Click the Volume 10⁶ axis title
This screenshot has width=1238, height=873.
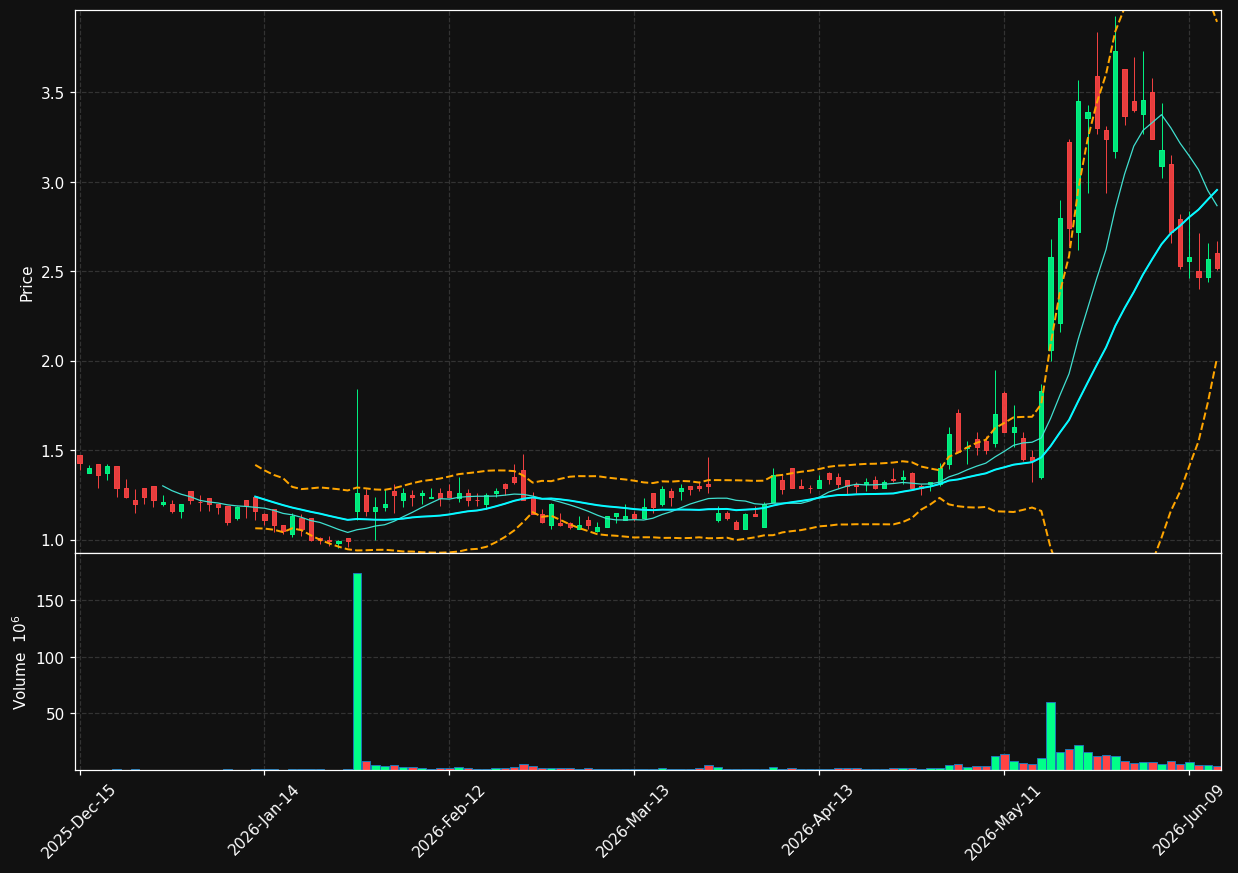tap(20, 662)
